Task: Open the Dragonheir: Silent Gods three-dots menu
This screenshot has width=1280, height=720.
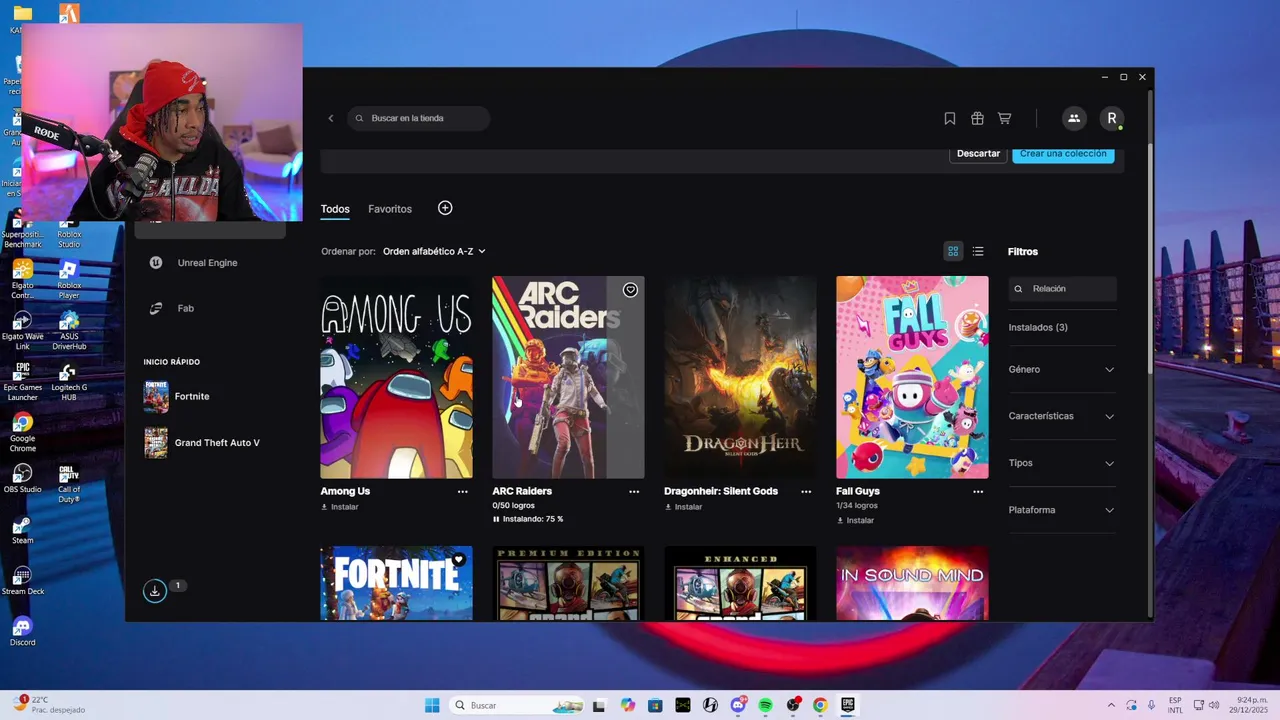Action: tap(805, 492)
